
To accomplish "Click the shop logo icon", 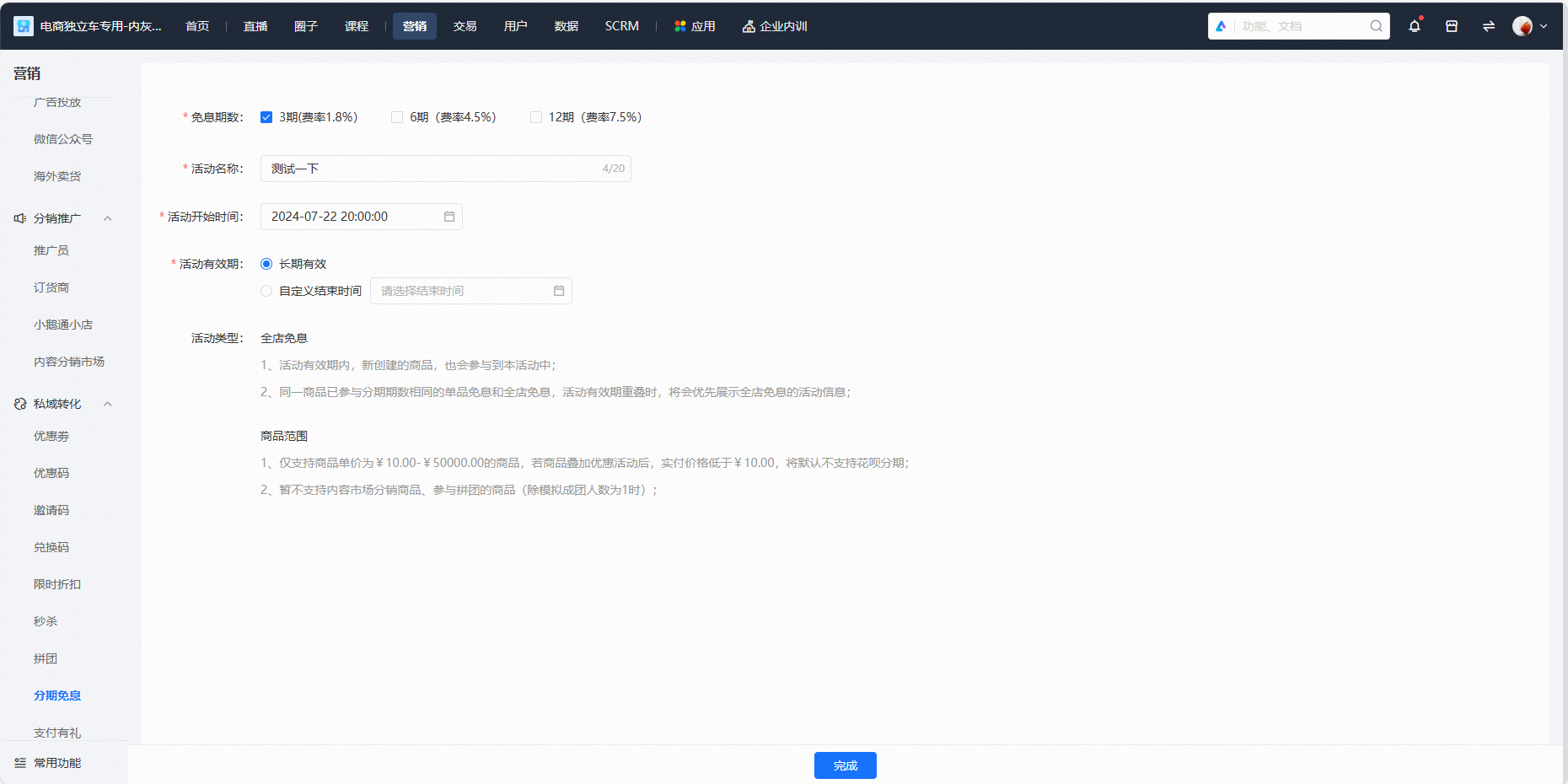I will [x=24, y=26].
